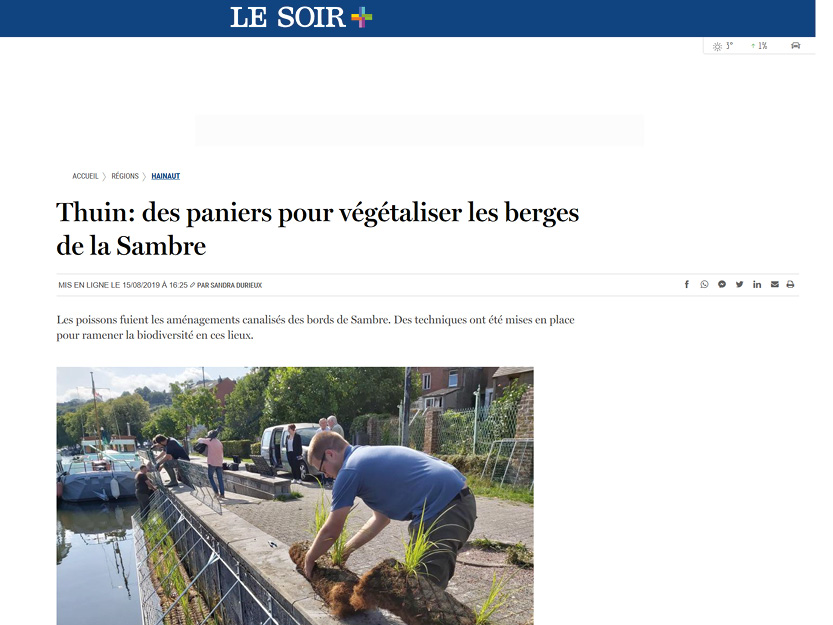833x625 pixels.
Task: Tweet the article with the Twitter icon
Action: pyautogui.click(x=739, y=284)
